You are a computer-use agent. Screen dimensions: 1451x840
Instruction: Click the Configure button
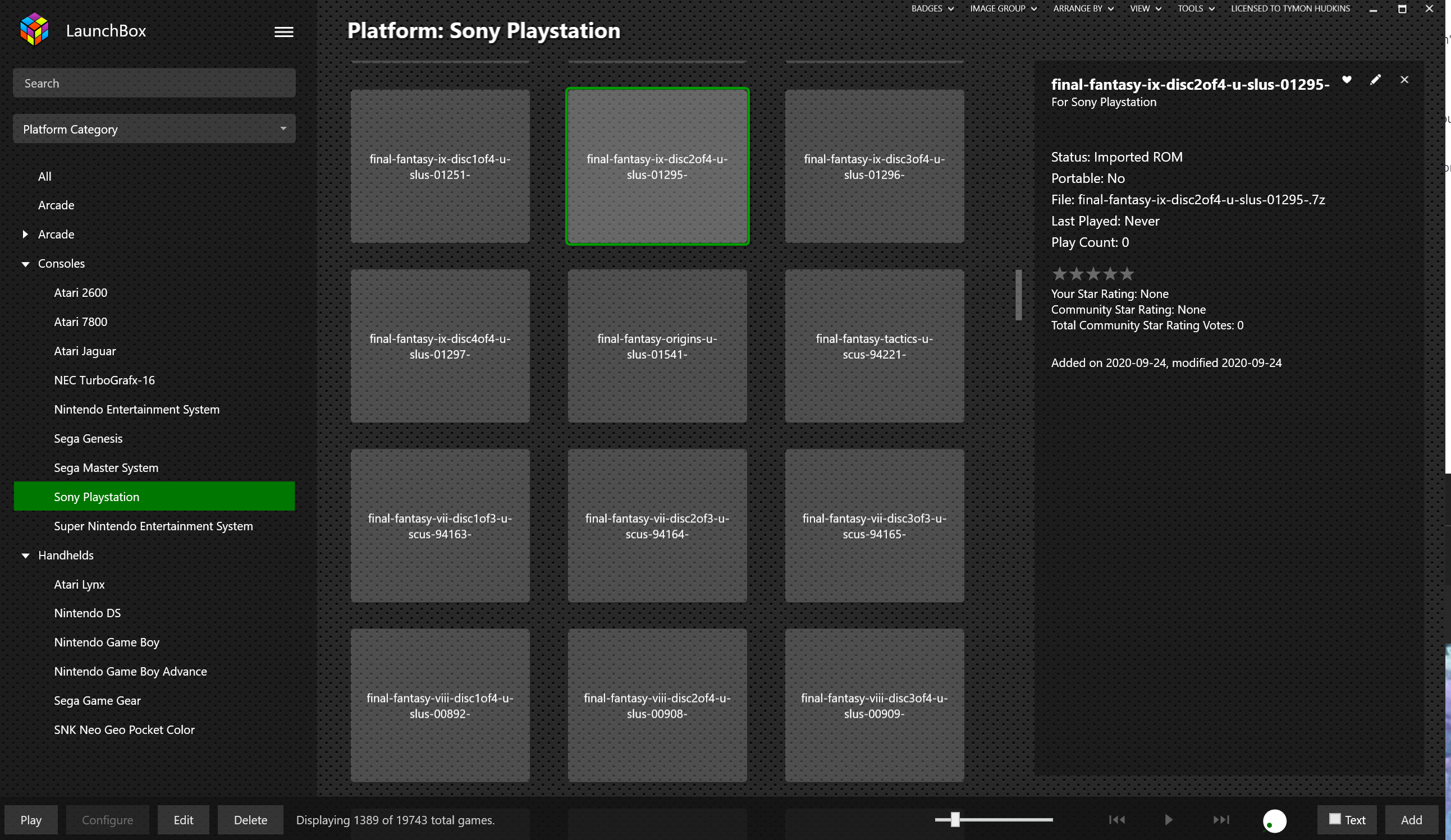tap(107, 819)
